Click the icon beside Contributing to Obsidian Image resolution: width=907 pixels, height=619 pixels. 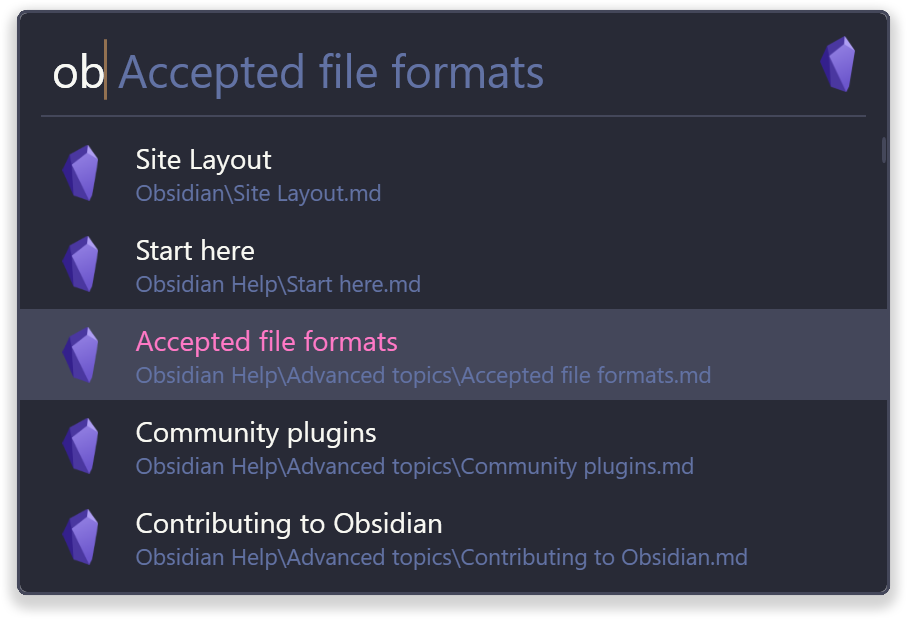click(x=81, y=537)
